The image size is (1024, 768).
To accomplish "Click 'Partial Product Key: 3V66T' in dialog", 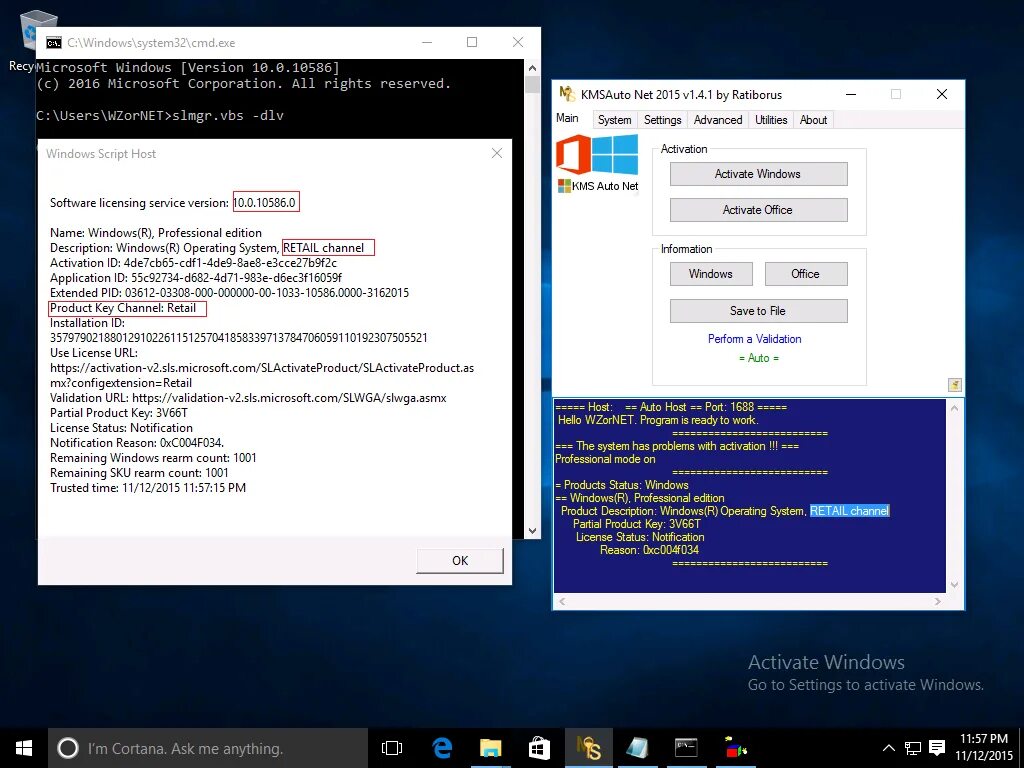I will 119,413.
